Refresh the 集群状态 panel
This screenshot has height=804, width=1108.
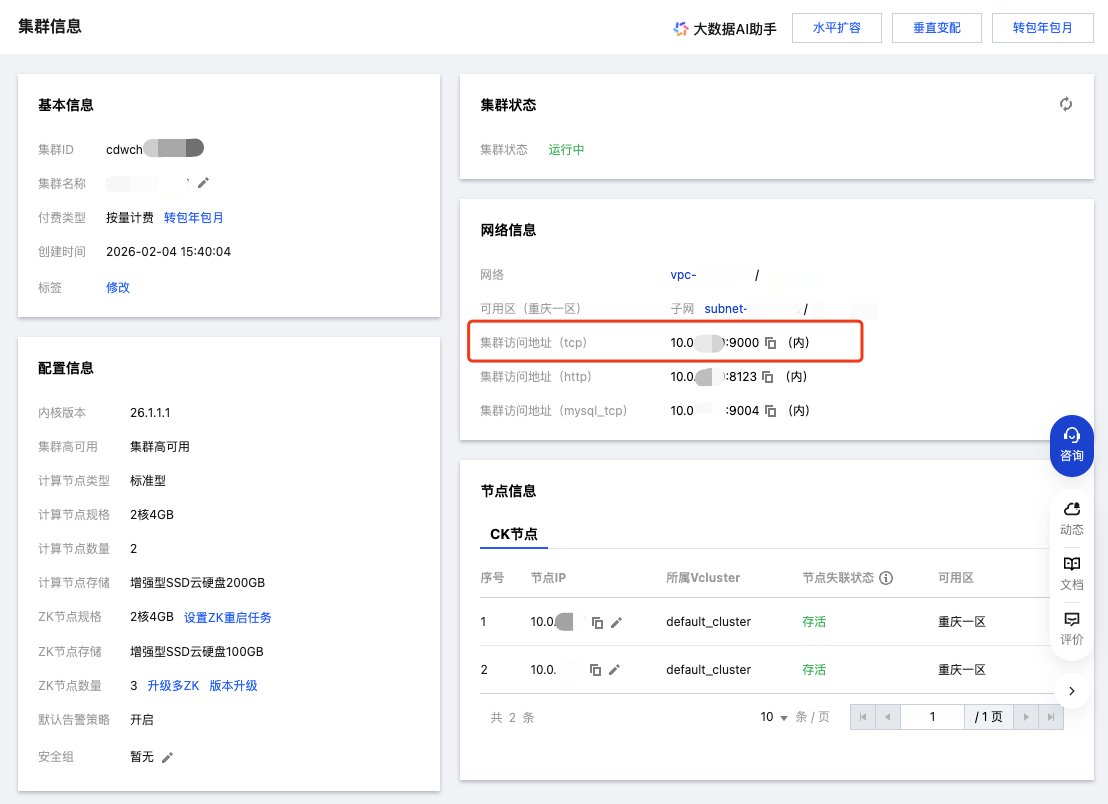[x=1066, y=105]
